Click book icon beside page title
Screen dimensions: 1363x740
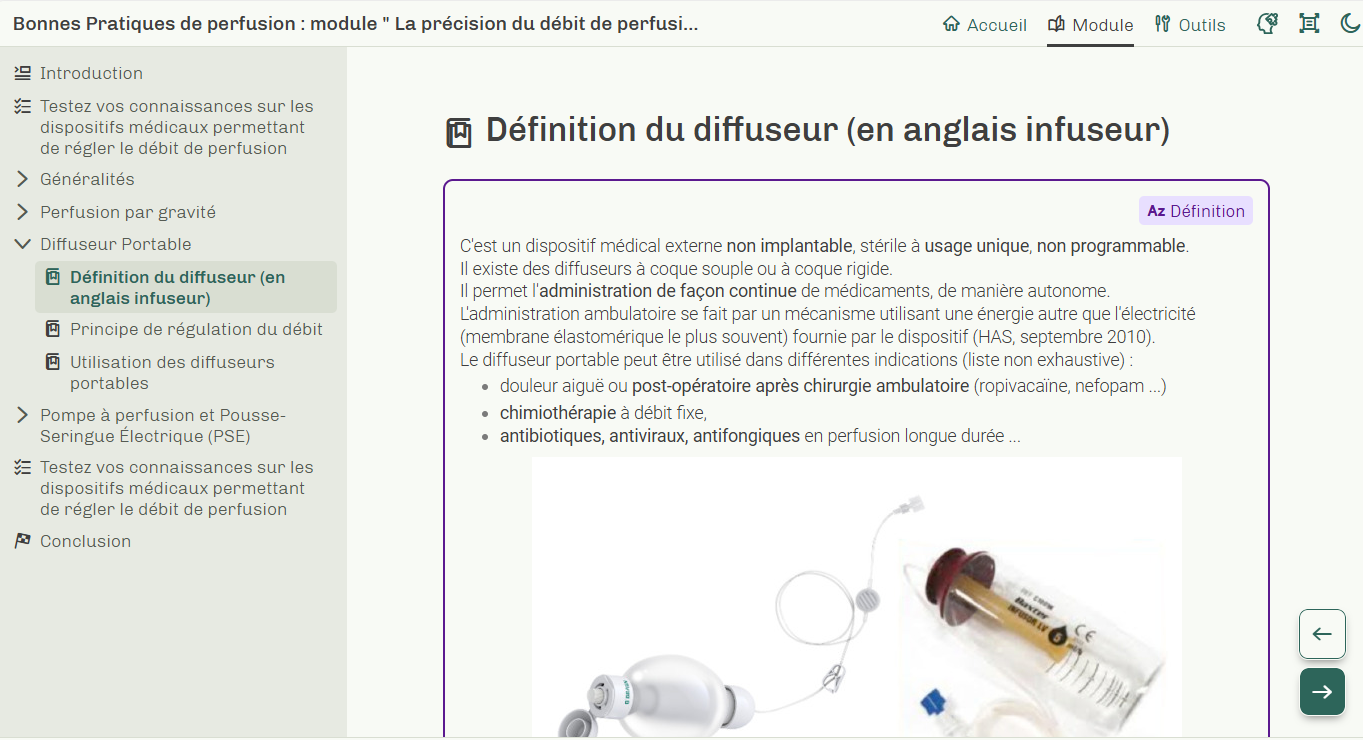coord(459,133)
